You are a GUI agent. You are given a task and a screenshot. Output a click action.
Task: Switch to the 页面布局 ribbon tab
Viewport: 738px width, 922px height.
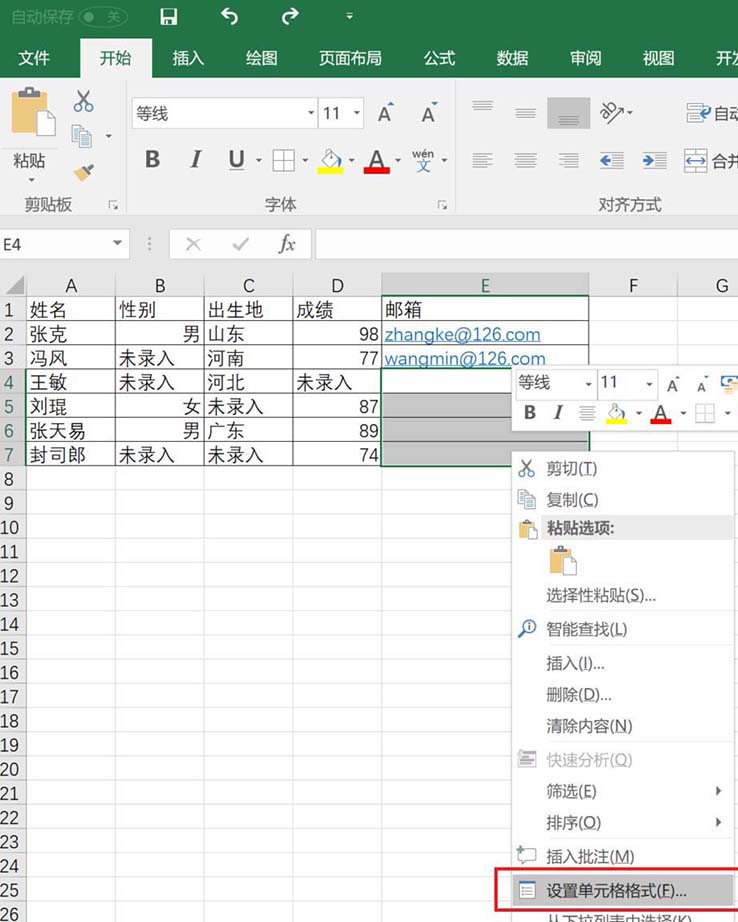350,58
